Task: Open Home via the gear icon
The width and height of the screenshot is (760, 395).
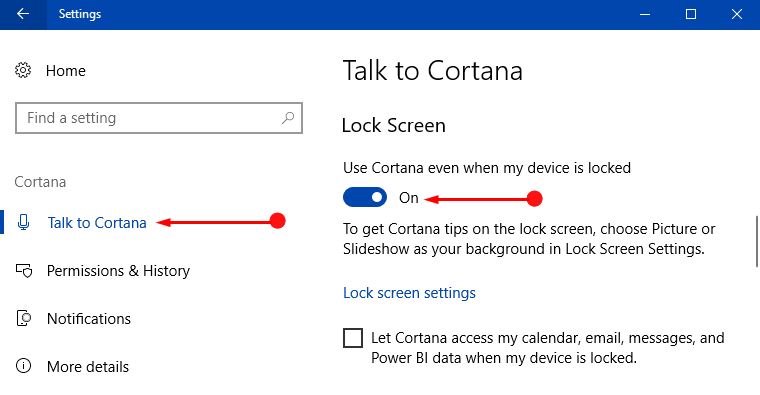Action: (23, 70)
